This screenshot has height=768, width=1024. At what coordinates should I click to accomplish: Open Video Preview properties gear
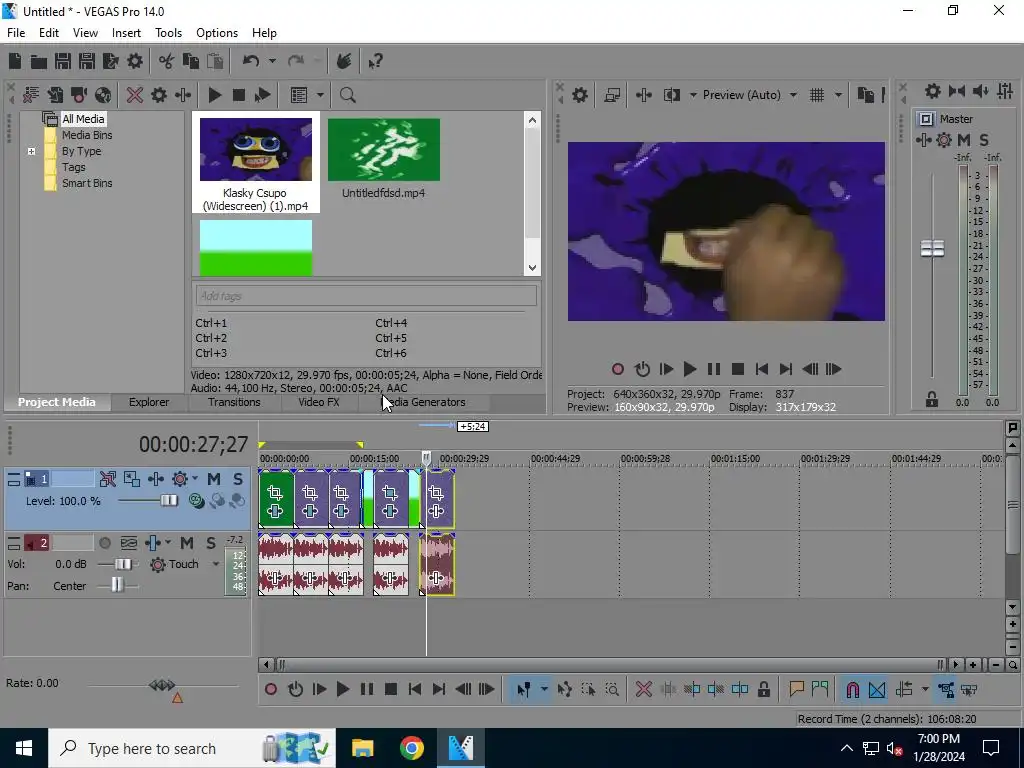click(580, 95)
